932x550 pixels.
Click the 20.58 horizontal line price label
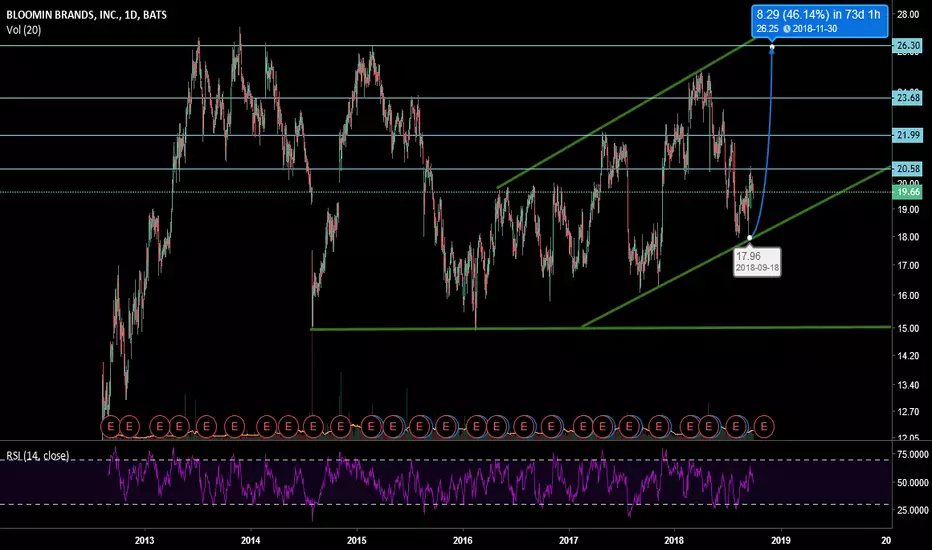coord(908,169)
